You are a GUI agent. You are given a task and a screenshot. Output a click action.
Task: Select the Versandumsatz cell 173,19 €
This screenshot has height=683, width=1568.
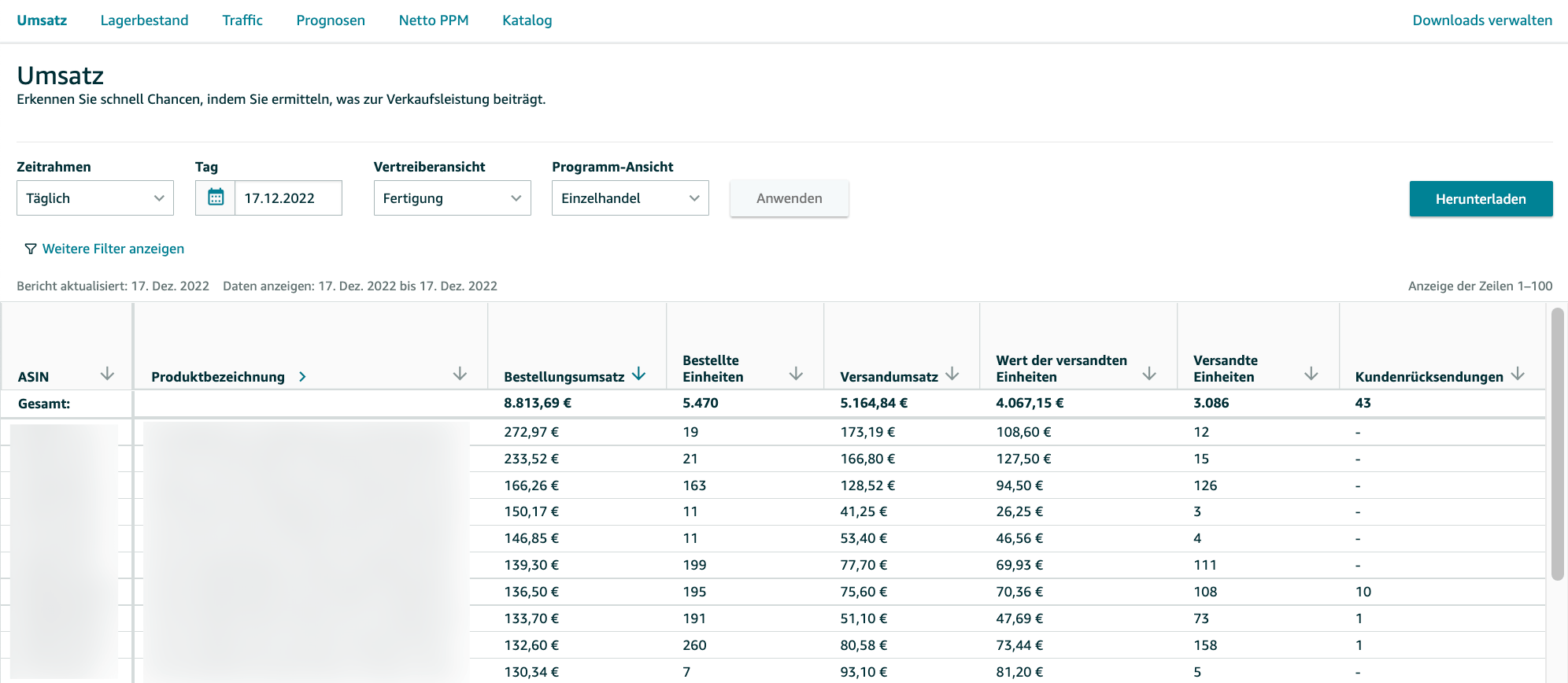[x=867, y=432]
